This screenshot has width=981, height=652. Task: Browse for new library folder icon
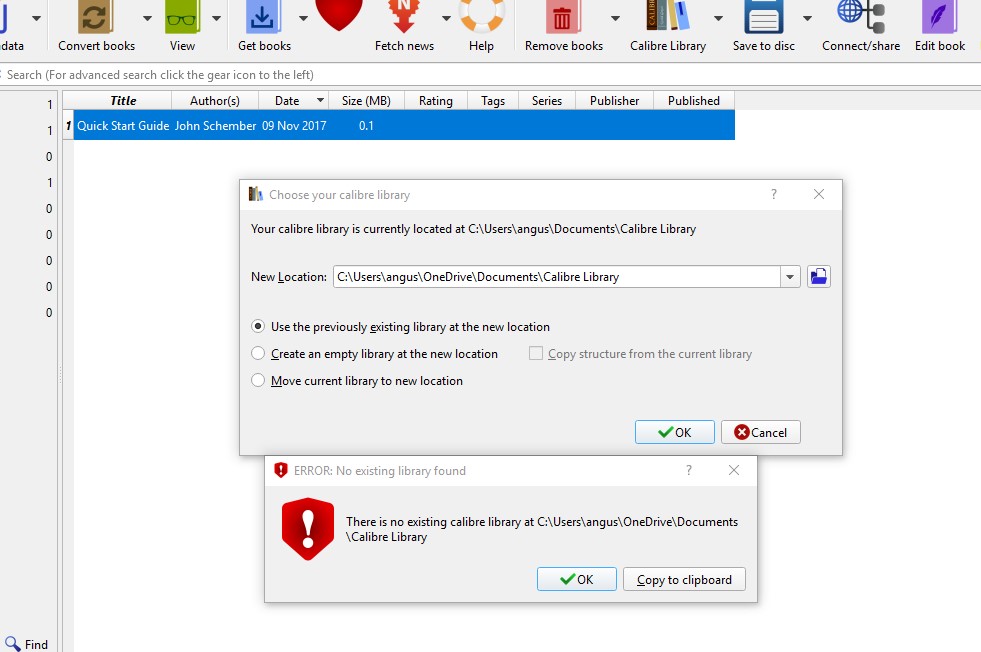[818, 276]
